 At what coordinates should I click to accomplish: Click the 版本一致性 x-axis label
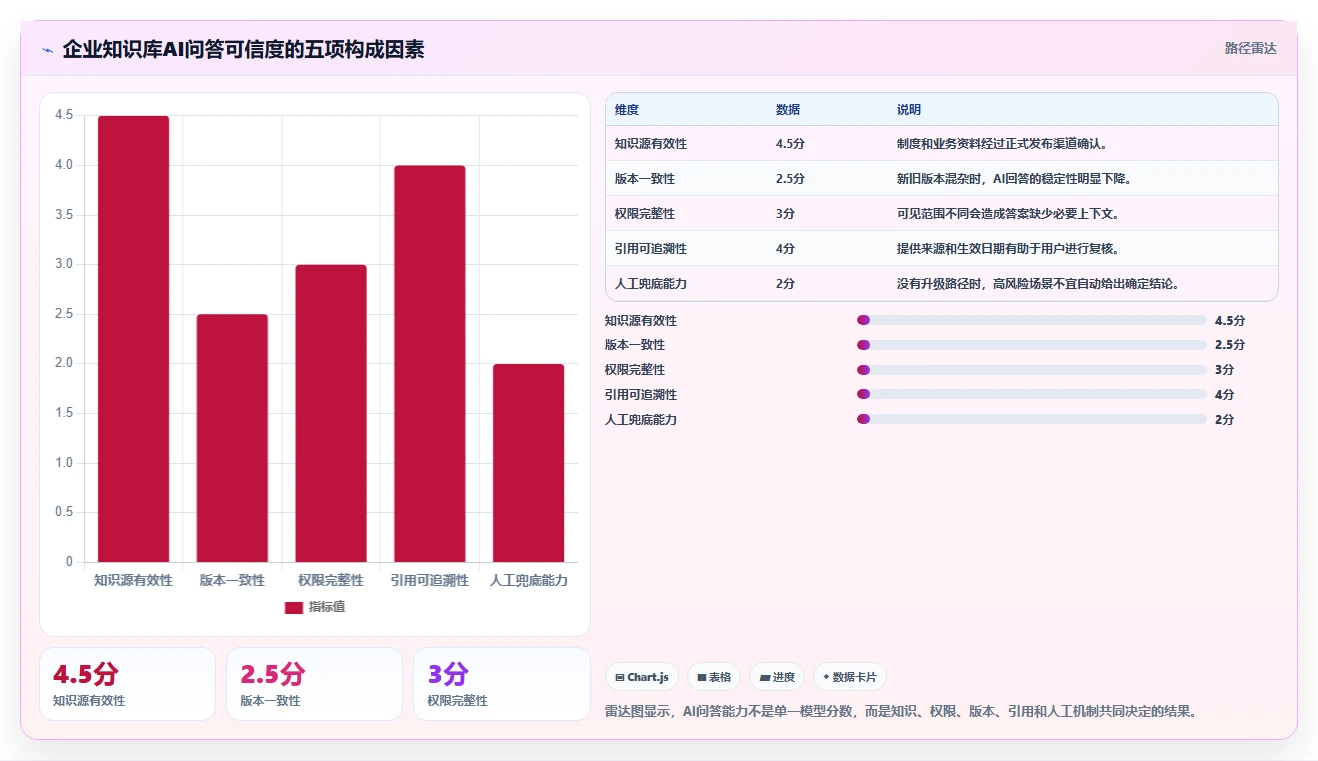(232, 580)
